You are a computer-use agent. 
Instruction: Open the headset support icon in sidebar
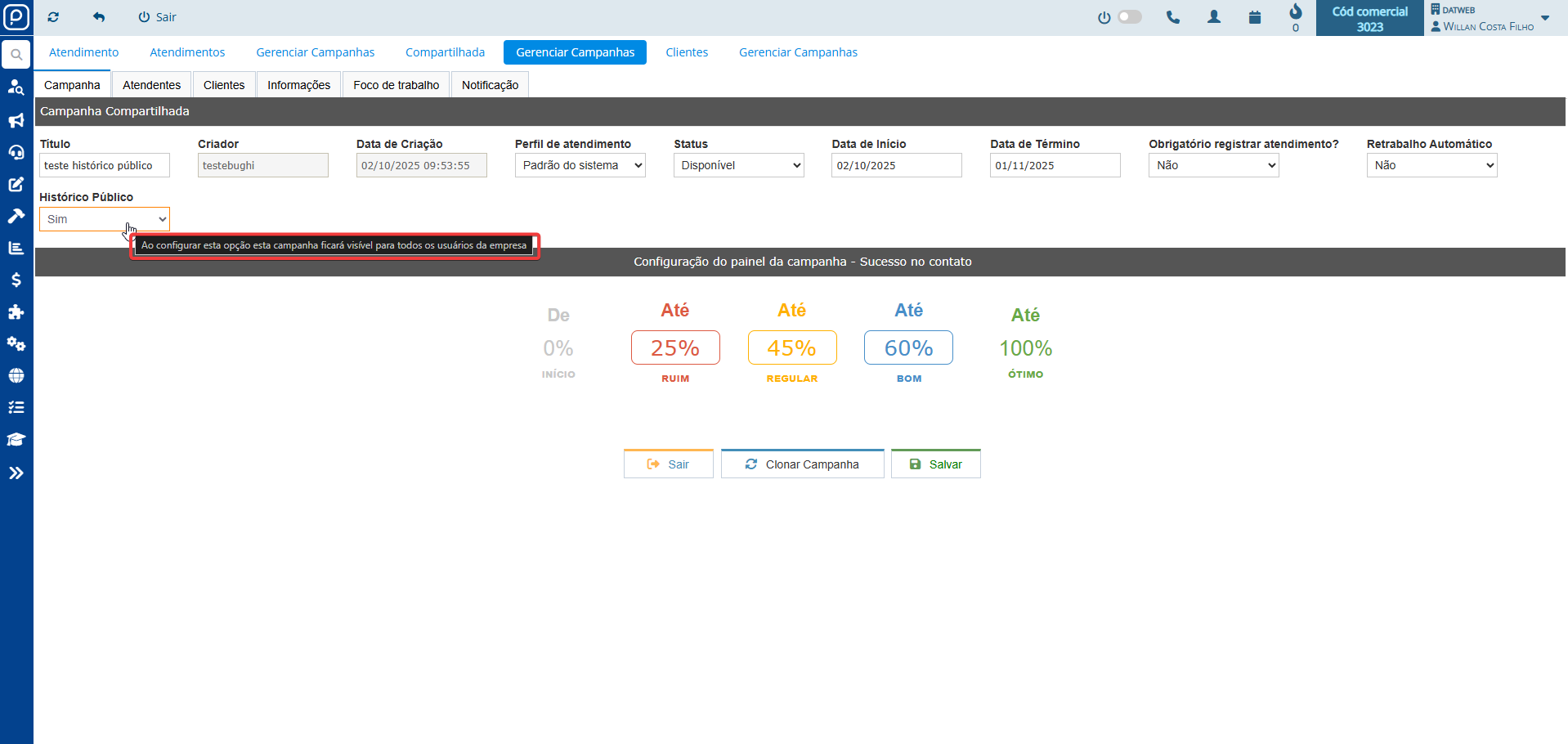coord(16,153)
